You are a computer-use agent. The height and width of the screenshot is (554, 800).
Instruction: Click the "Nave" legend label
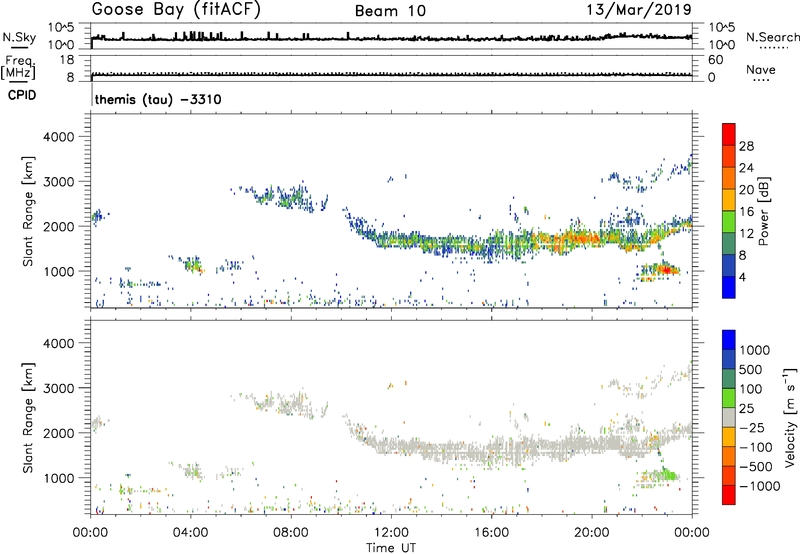pyautogui.click(x=761, y=69)
